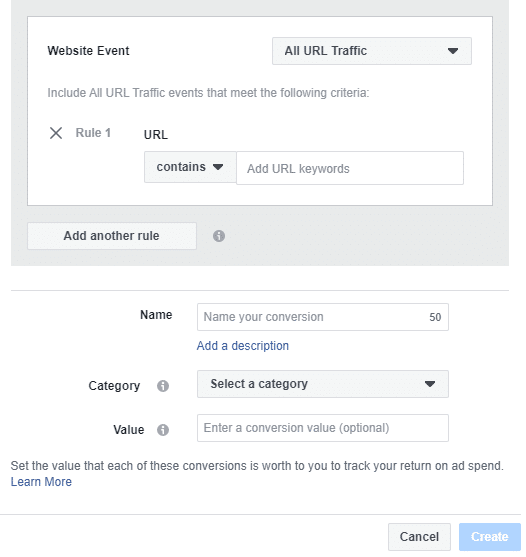Click the 50 character counter in Name field
Viewport: 526px width, 557px height.
tap(435, 317)
